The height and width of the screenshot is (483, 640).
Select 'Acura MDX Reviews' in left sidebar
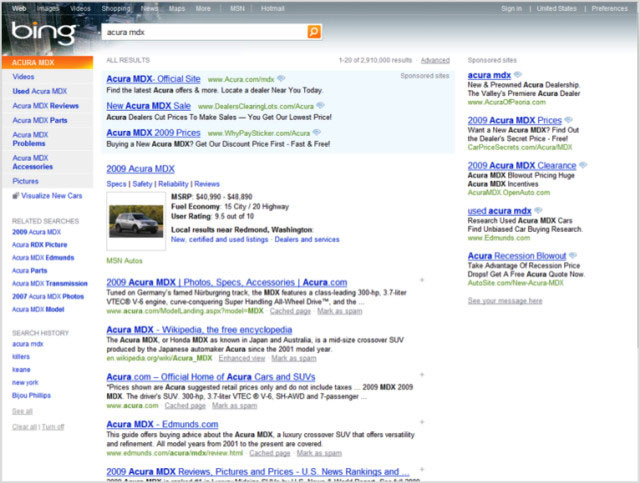tap(45, 106)
